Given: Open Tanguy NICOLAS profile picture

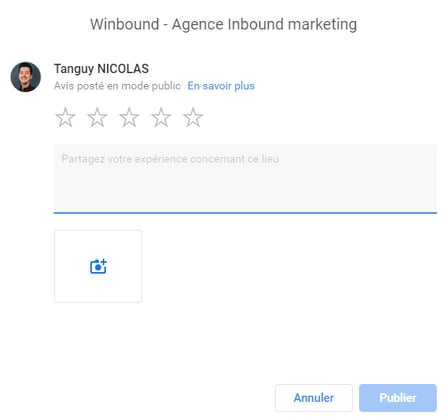Looking at the screenshot, I should tap(26, 77).
